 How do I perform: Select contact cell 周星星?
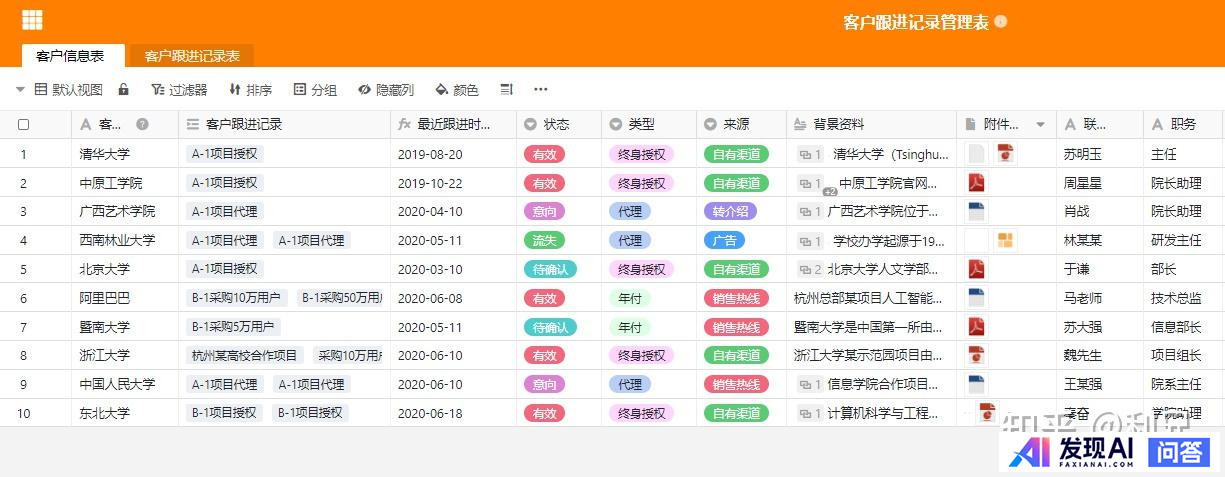[x=1100, y=183]
